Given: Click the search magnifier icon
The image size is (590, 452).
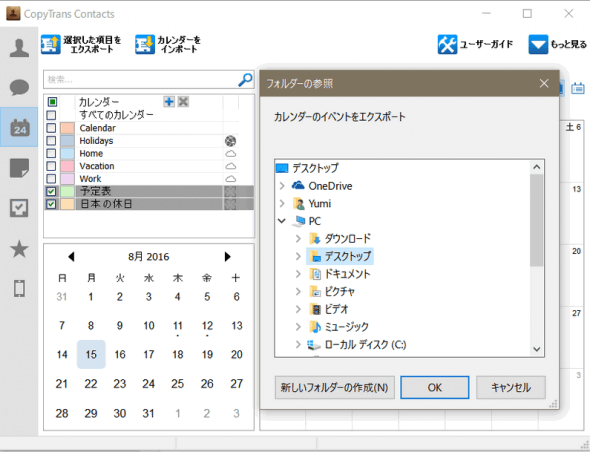Looking at the screenshot, I should coord(245,80).
